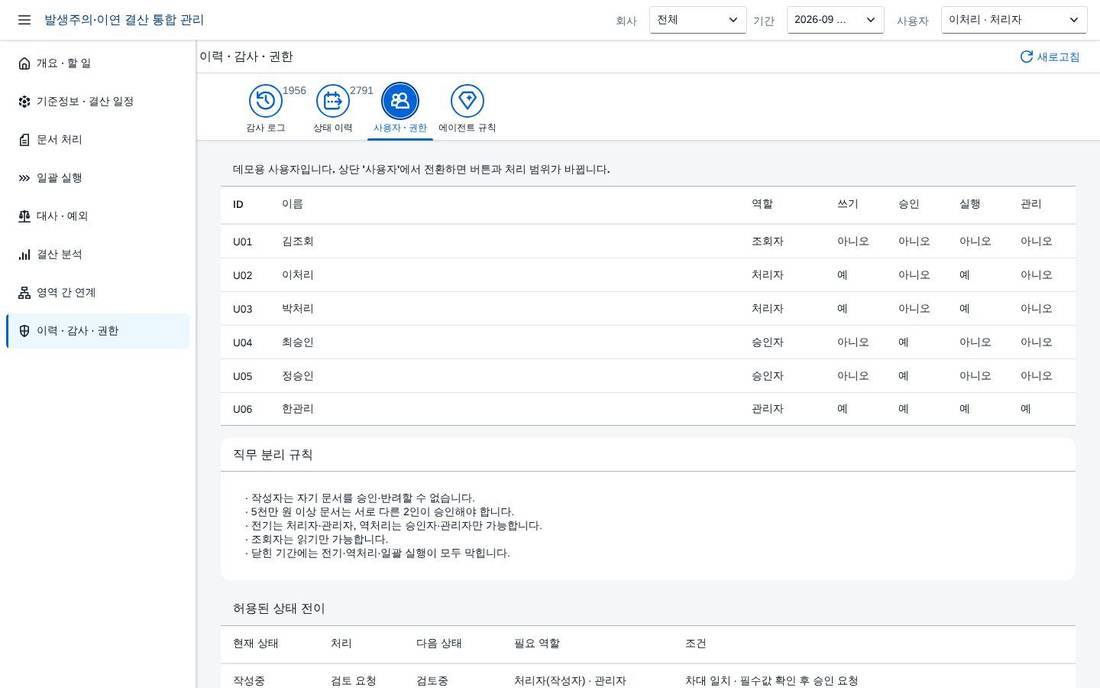Click the gear icon for 기준정보 · 결산 일정
Image resolution: width=1100 pixels, height=688 pixels.
coord(24,102)
